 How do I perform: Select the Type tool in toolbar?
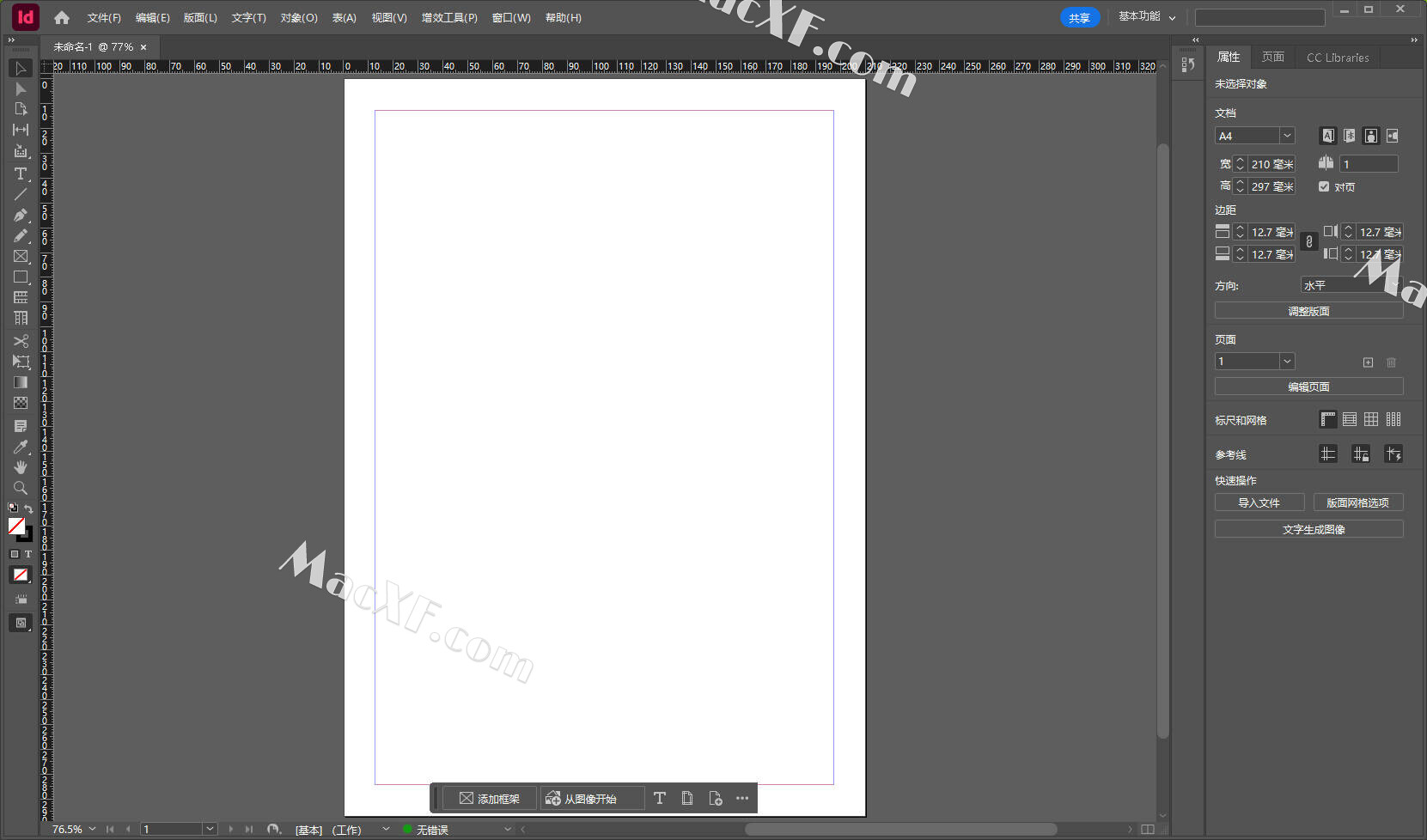coord(21,173)
